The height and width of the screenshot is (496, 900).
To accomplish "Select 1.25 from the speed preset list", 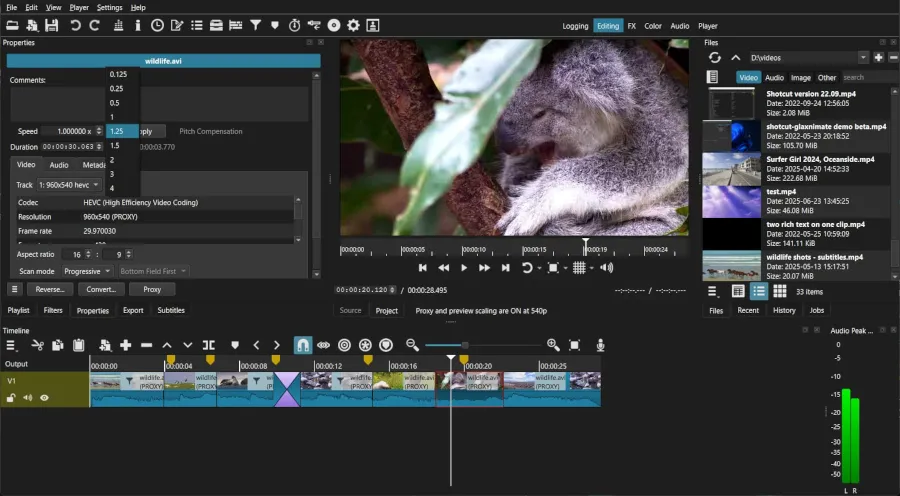I will pyautogui.click(x=118, y=131).
